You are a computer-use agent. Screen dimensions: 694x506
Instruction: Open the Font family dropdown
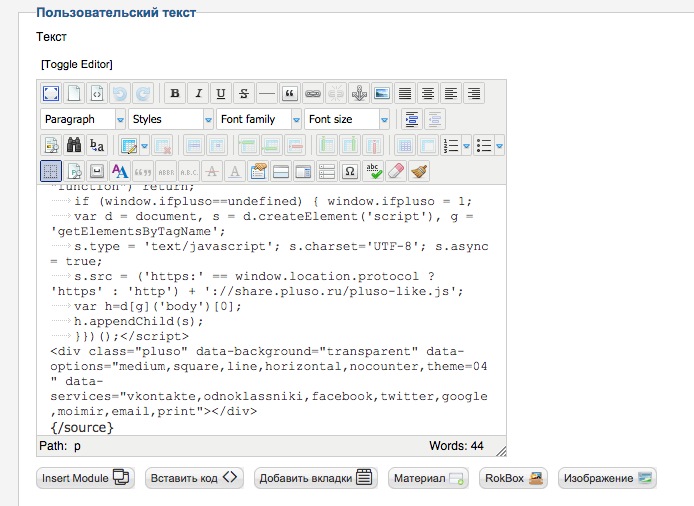(259, 119)
